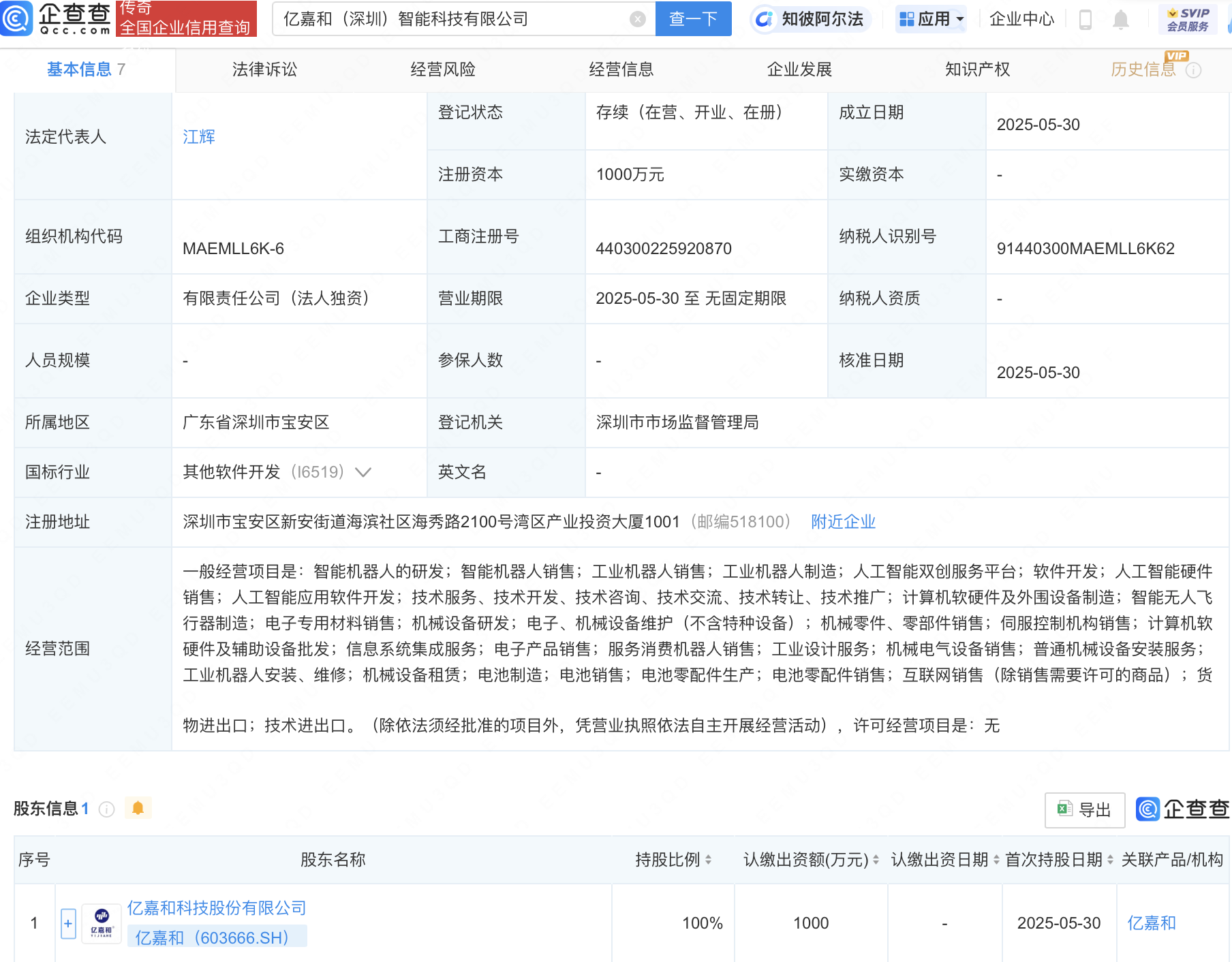
Task: Open notifications bell in header
Action: point(1120,20)
